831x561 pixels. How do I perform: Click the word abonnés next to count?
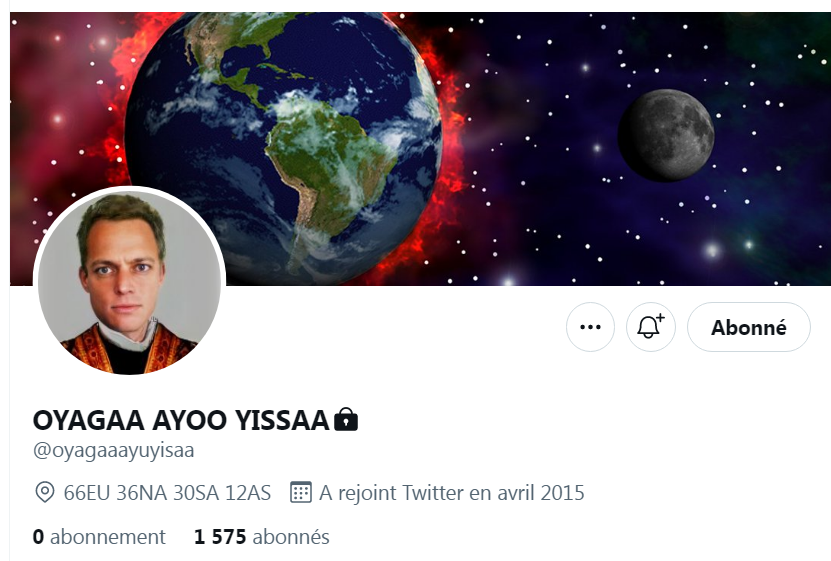point(291,537)
